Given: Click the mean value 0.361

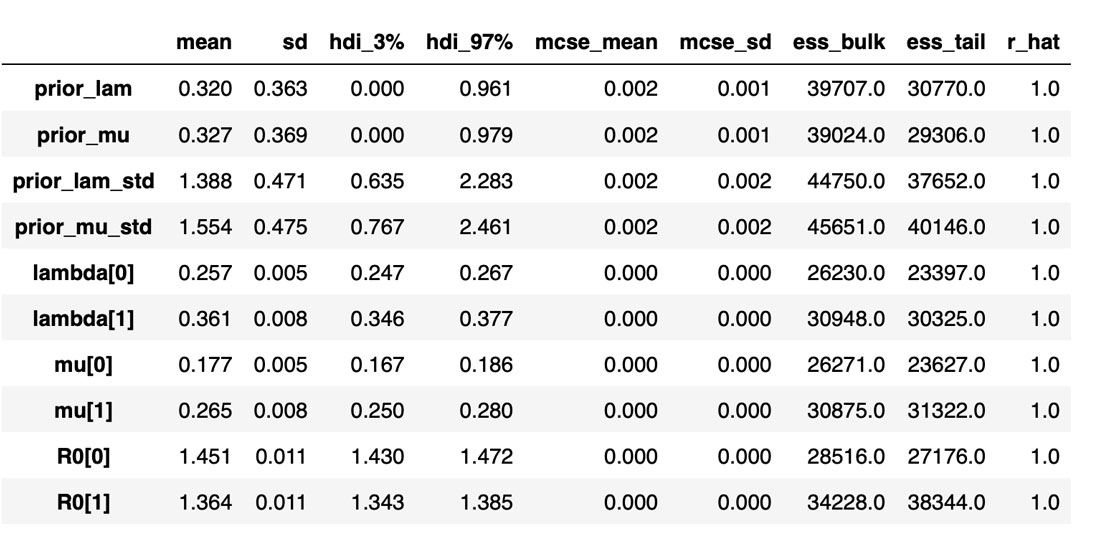Looking at the screenshot, I should tap(205, 319).
